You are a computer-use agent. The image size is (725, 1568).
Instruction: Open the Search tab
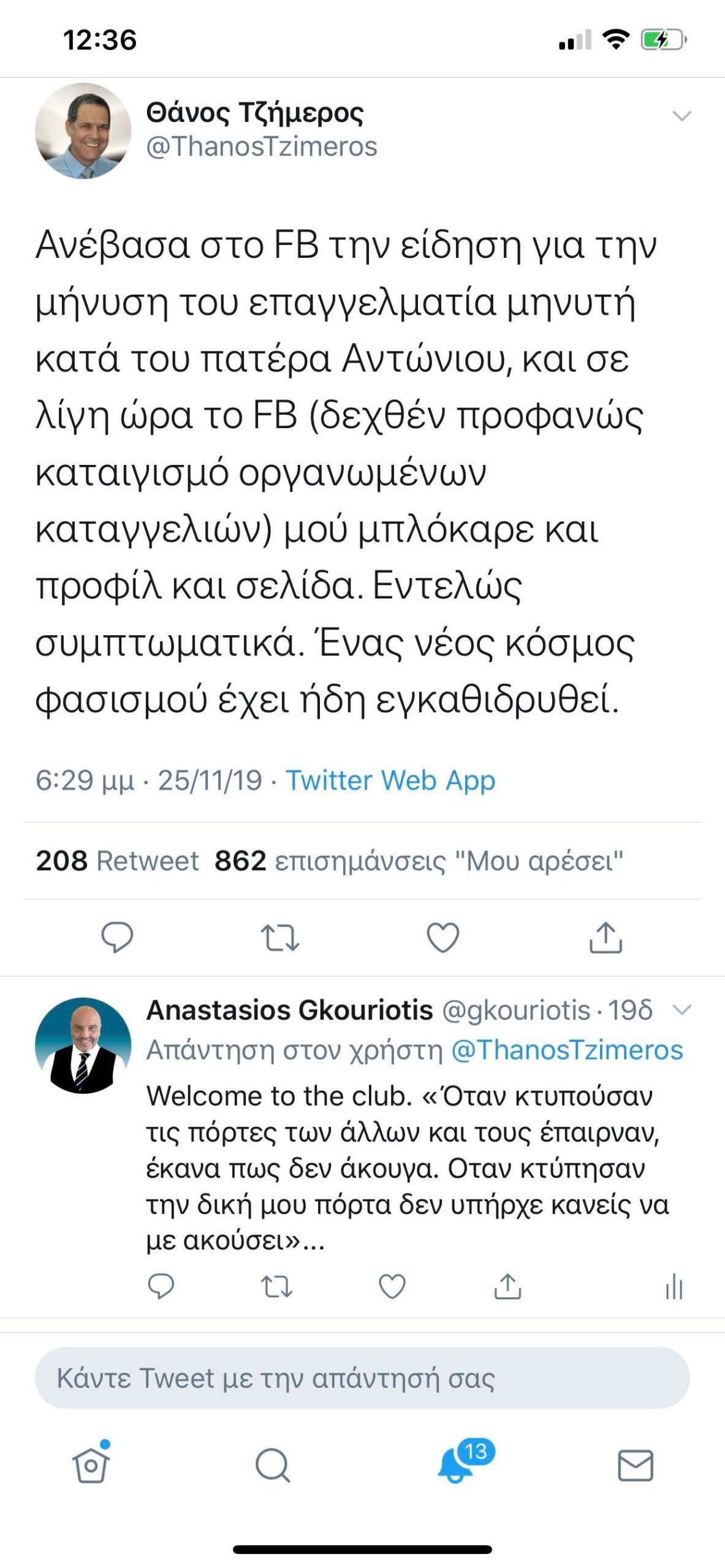click(x=272, y=1464)
